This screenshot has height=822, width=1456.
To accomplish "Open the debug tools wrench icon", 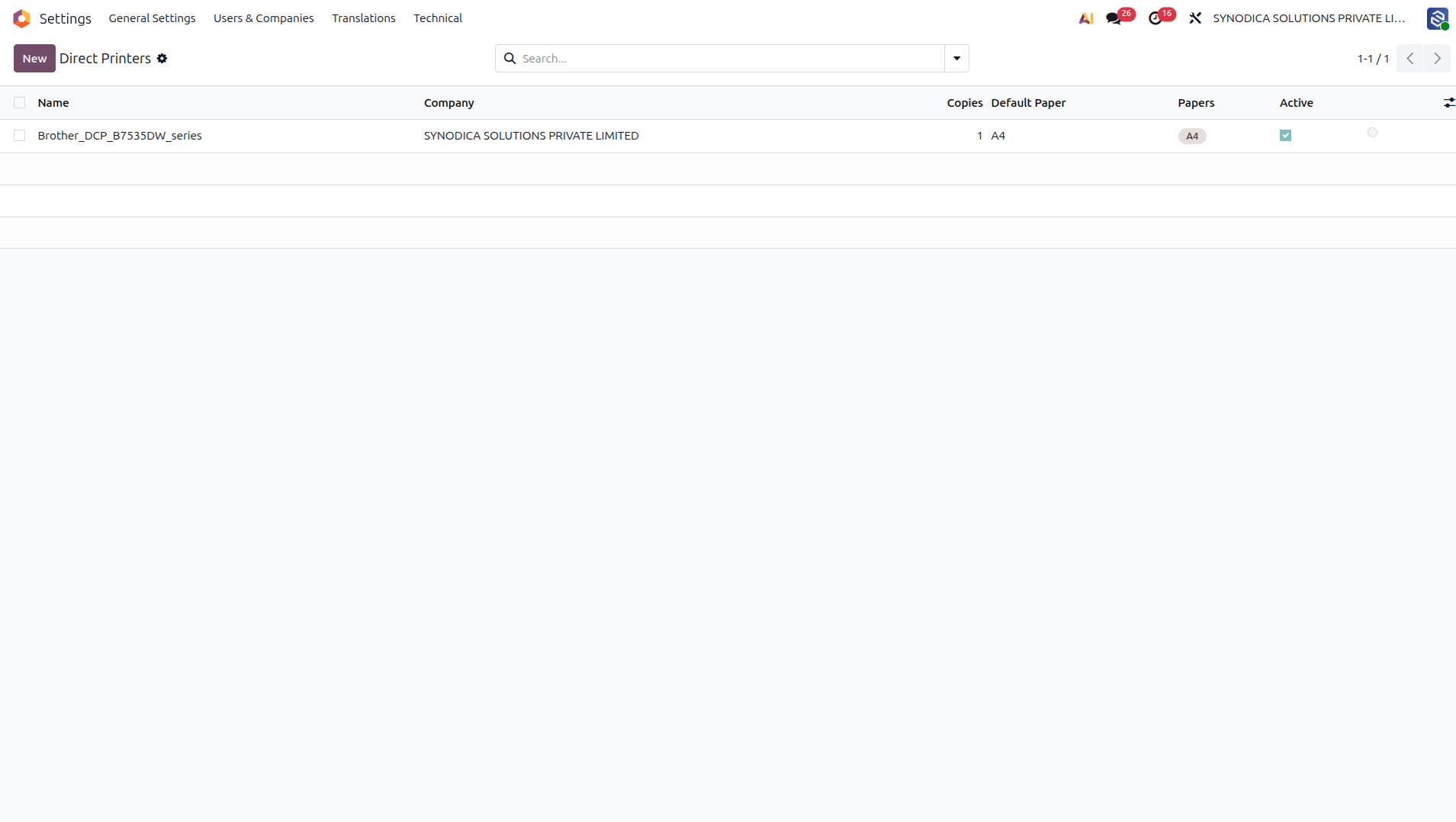I will point(1195,18).
